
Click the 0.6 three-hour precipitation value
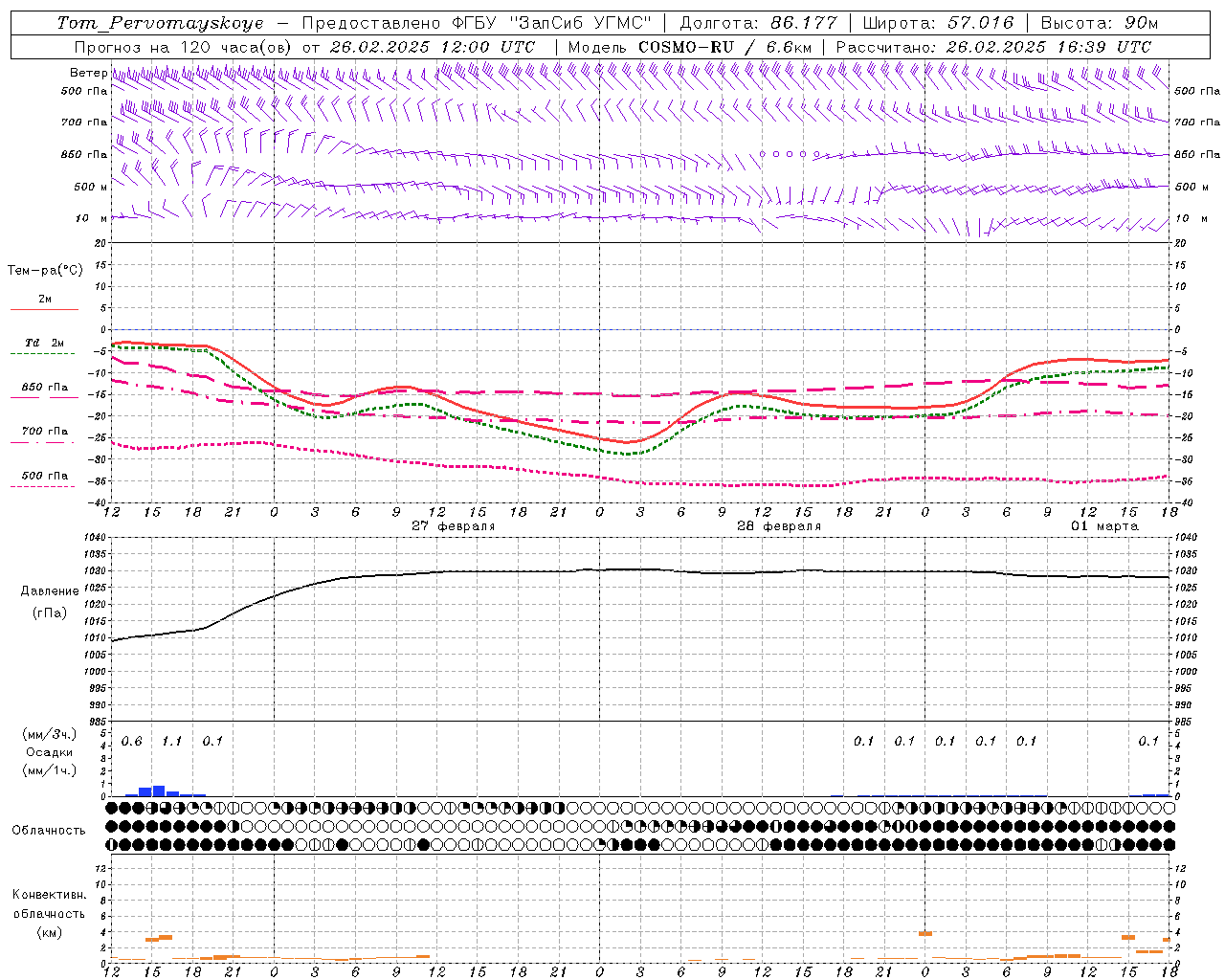(131, 741)
